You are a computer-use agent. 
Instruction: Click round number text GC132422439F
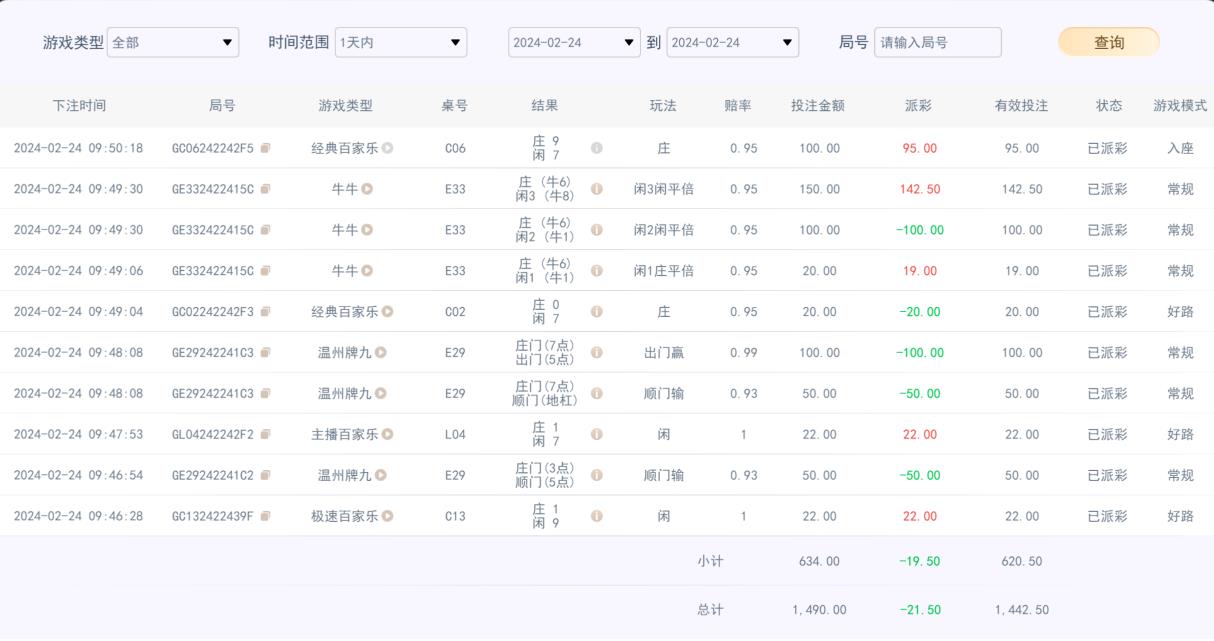point(213,517)
